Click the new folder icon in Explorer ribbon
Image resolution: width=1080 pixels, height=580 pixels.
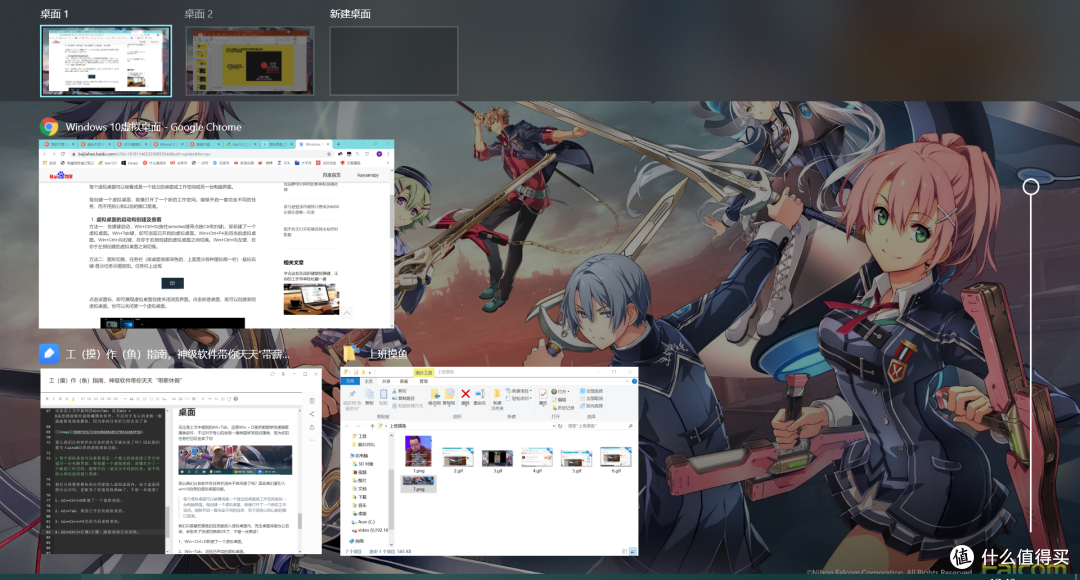497,394
